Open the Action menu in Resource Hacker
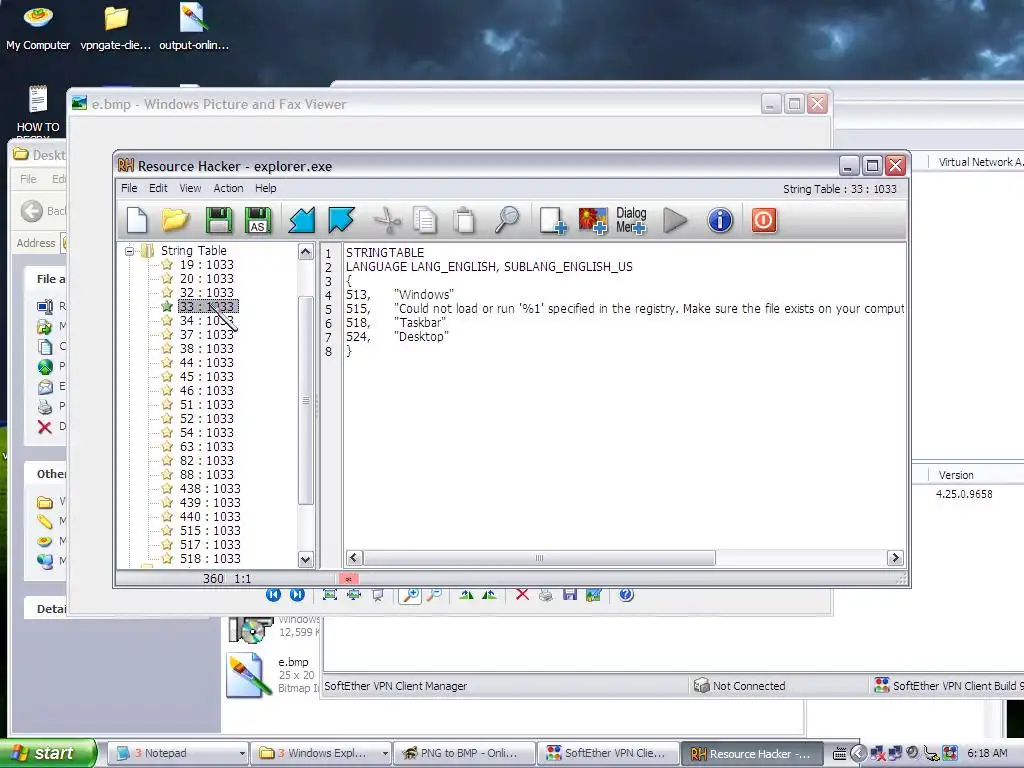 228,188
